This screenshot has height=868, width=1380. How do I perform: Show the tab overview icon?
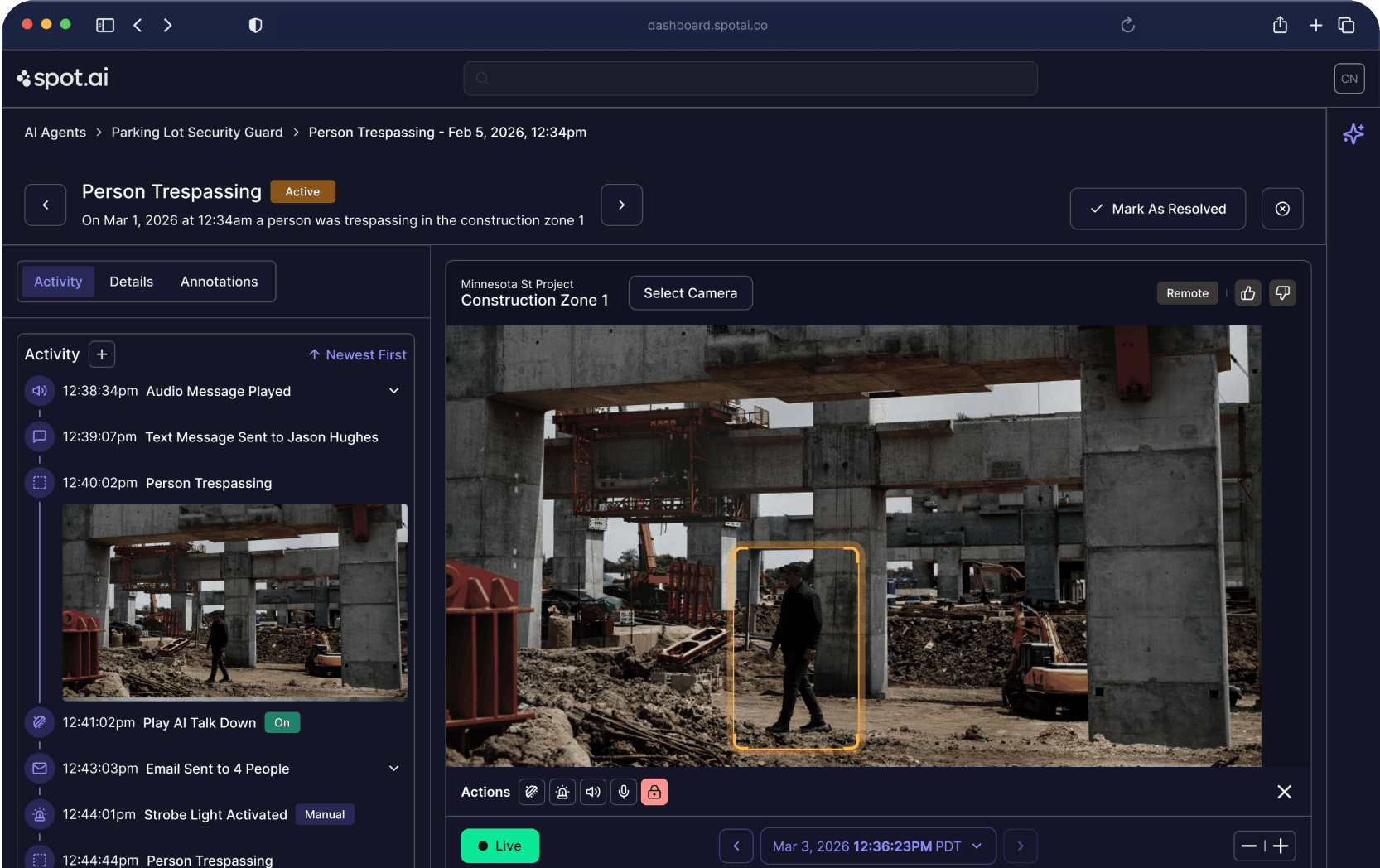coord(1347,26)
